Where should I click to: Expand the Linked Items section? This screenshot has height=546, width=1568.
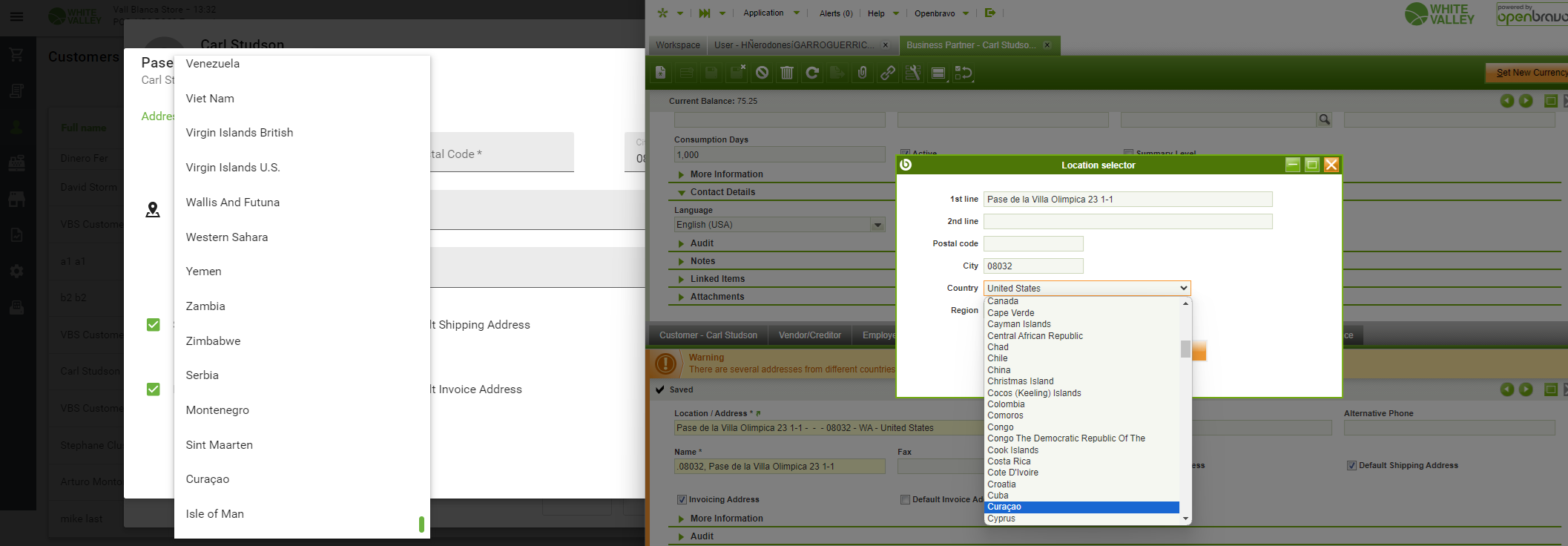coord(717,279)
